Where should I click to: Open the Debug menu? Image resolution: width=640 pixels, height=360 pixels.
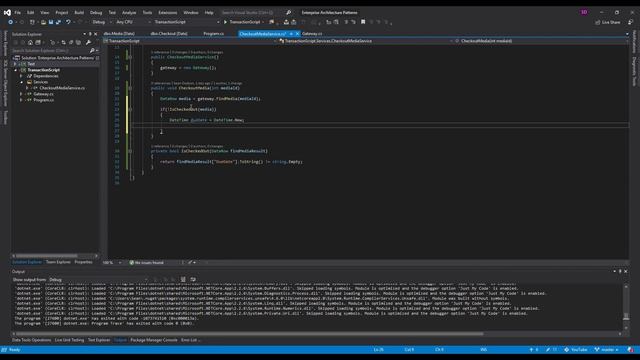pyautogui.click(x=96, y=13)
